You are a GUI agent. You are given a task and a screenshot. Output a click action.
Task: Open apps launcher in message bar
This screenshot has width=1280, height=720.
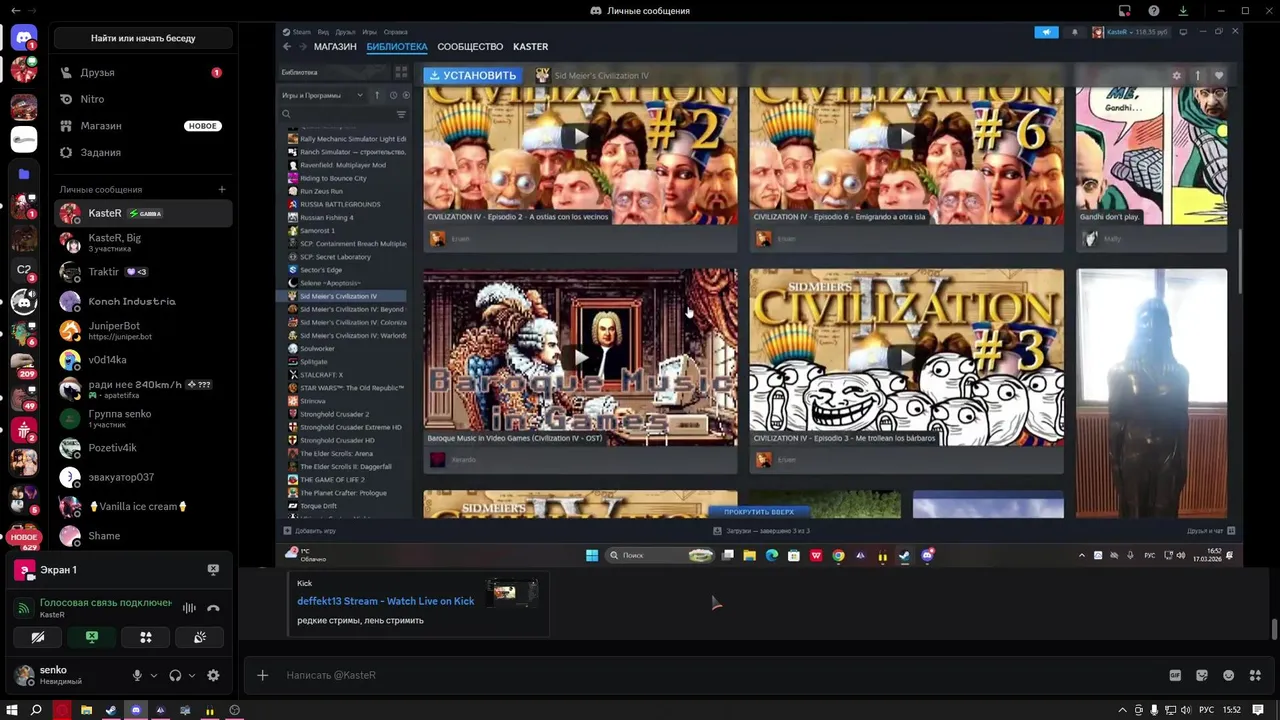pos(1255,675)
